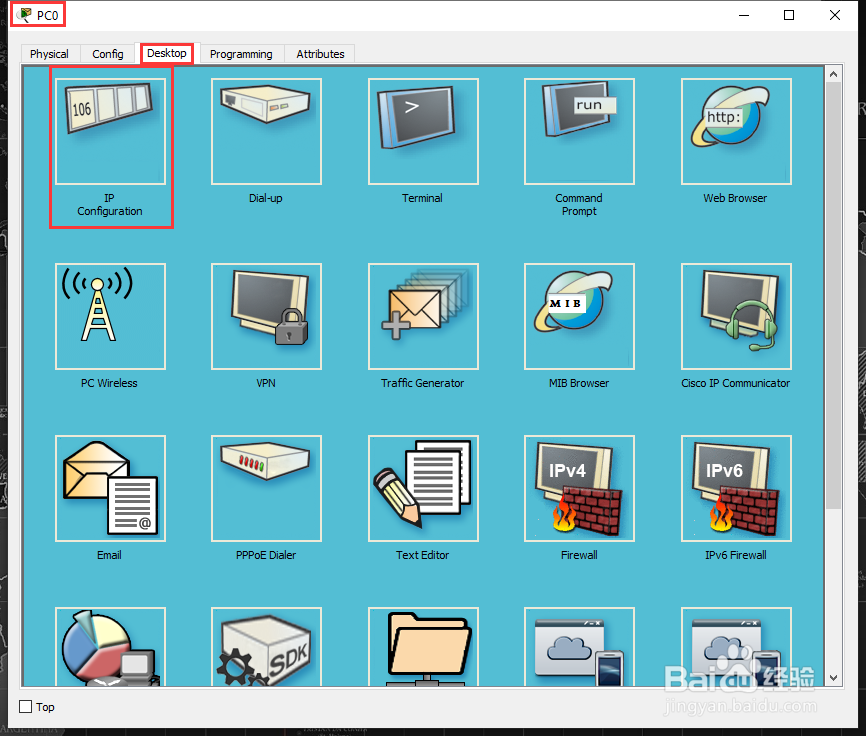This screenshot has height=736, width=866.
Task: Click the scrollbar up arrow
Action: (x=833, y=73)
